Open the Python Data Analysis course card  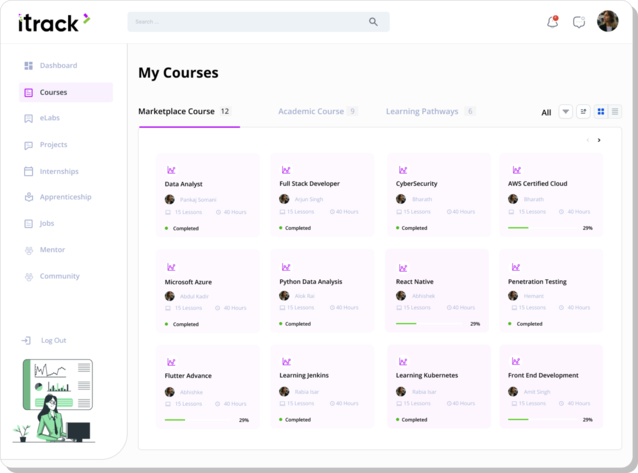322,291
